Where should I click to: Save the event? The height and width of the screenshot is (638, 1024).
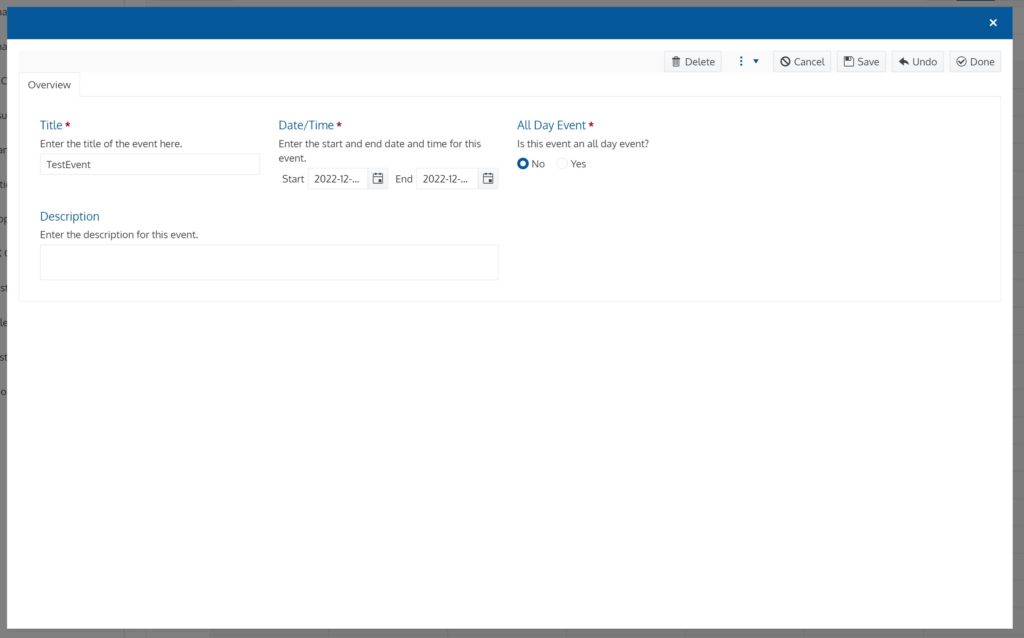[x=861, y=61]
